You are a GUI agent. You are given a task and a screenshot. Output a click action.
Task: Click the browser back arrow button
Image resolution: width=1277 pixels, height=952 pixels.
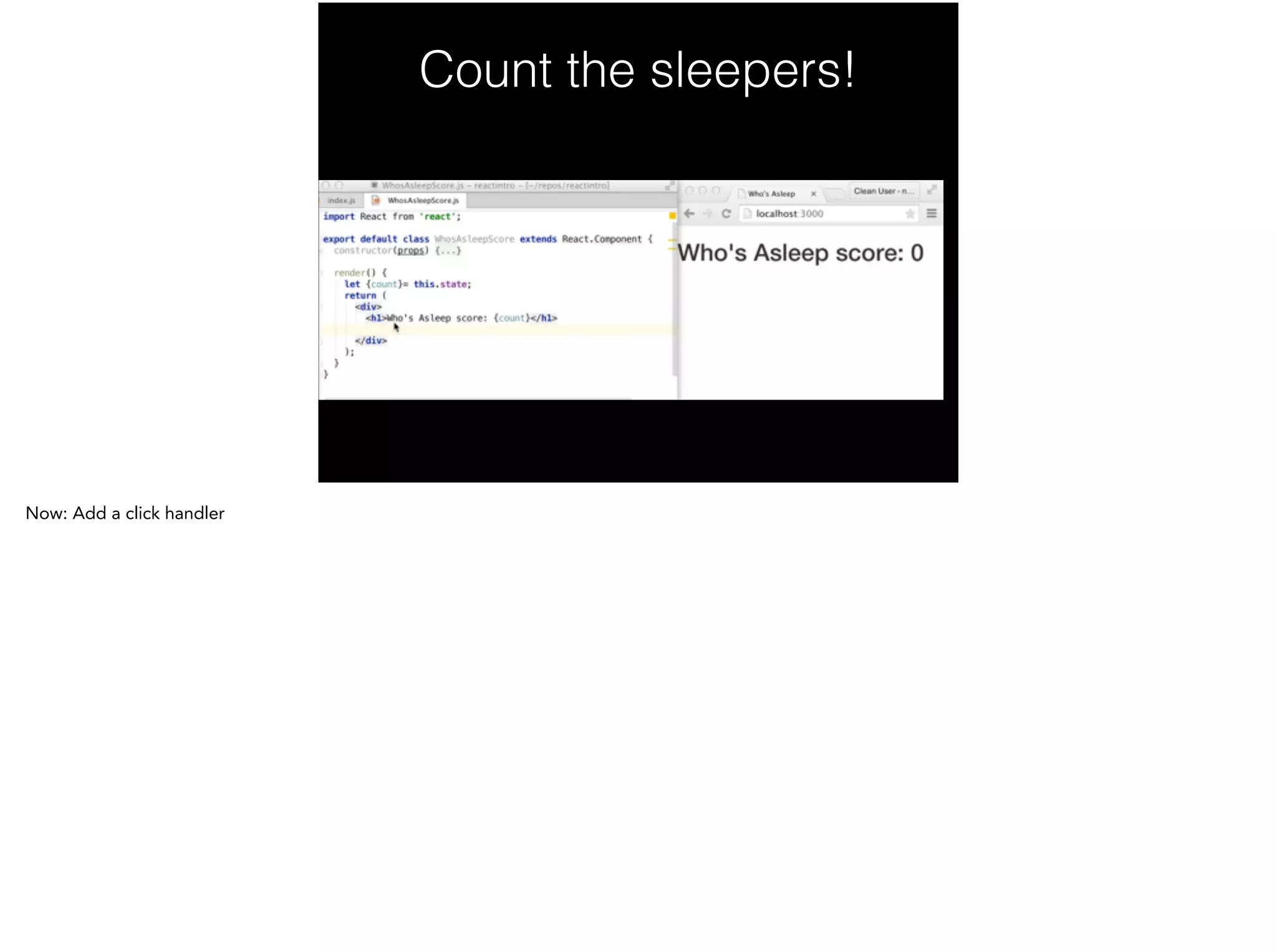(689, 214)
